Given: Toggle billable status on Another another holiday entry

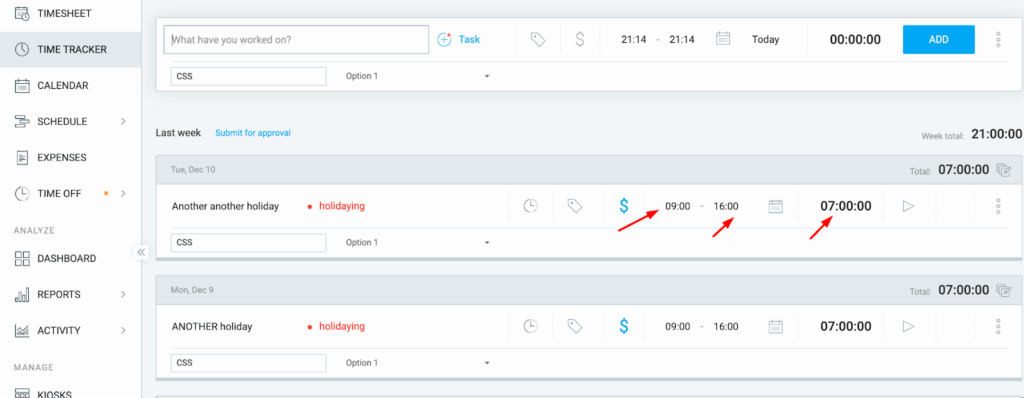Looking at the screenshot, I should pos(624,206).
